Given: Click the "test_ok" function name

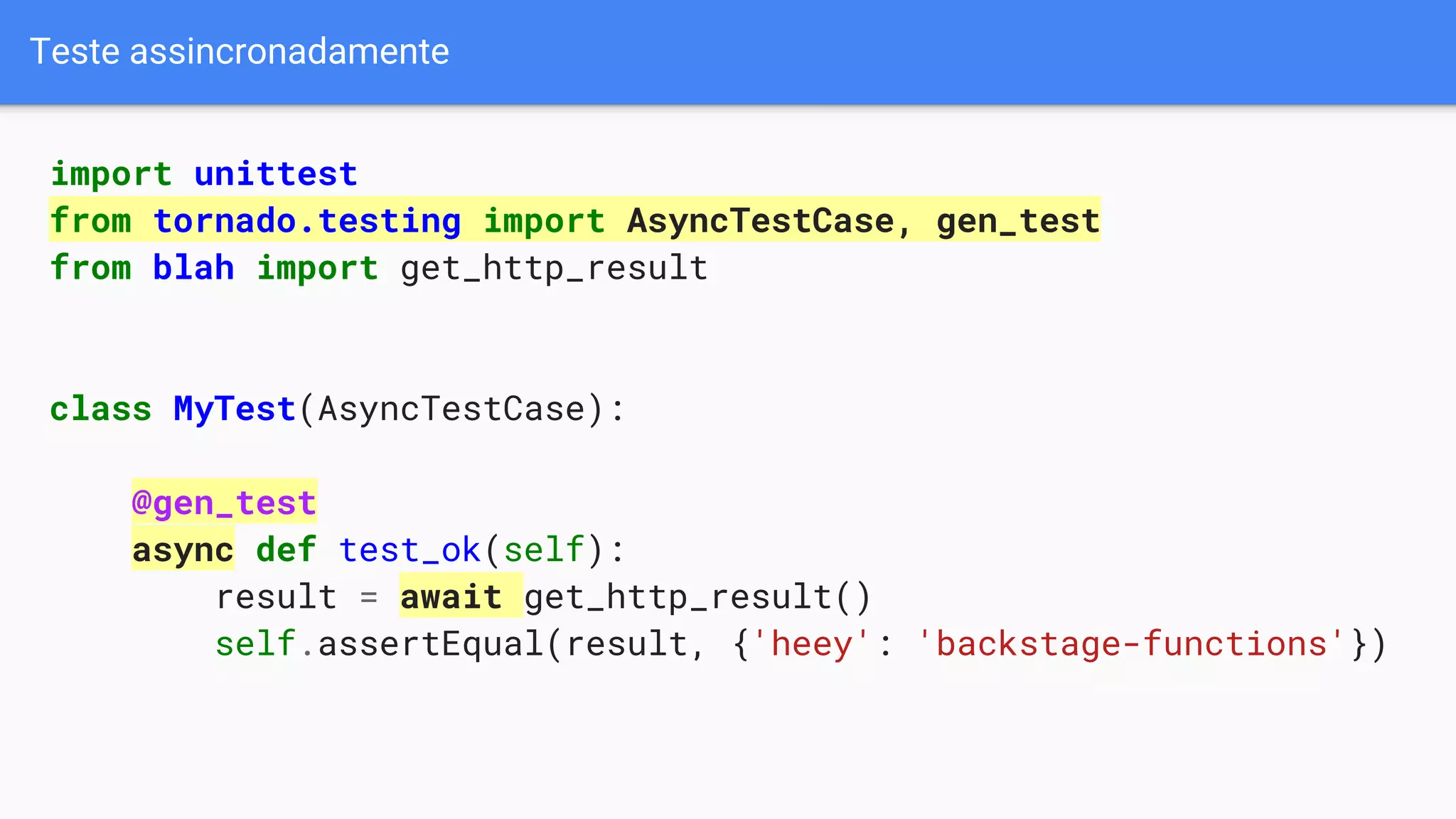Looking at the screenshot, I should 409,550.
